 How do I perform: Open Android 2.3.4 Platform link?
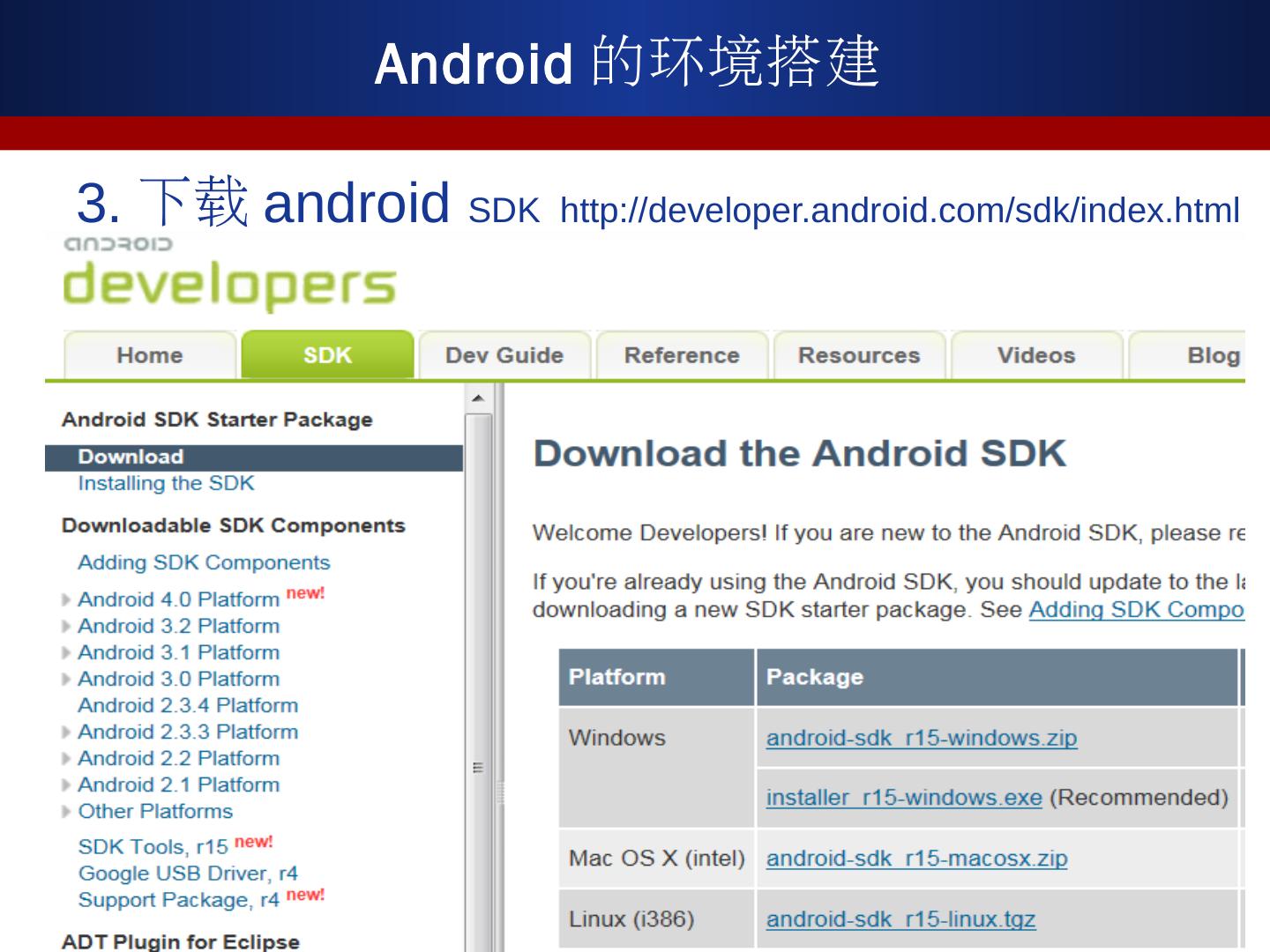pyautogui.click(x=188, y=705)
